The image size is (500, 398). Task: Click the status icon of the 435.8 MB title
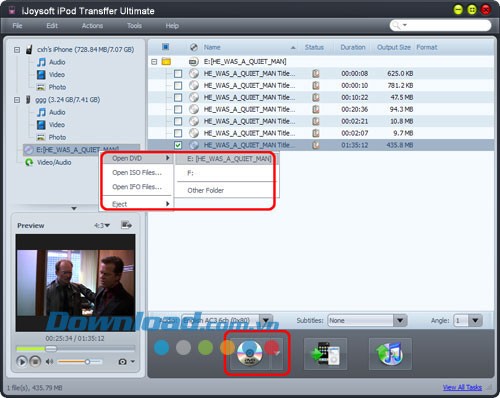(316, 145)
